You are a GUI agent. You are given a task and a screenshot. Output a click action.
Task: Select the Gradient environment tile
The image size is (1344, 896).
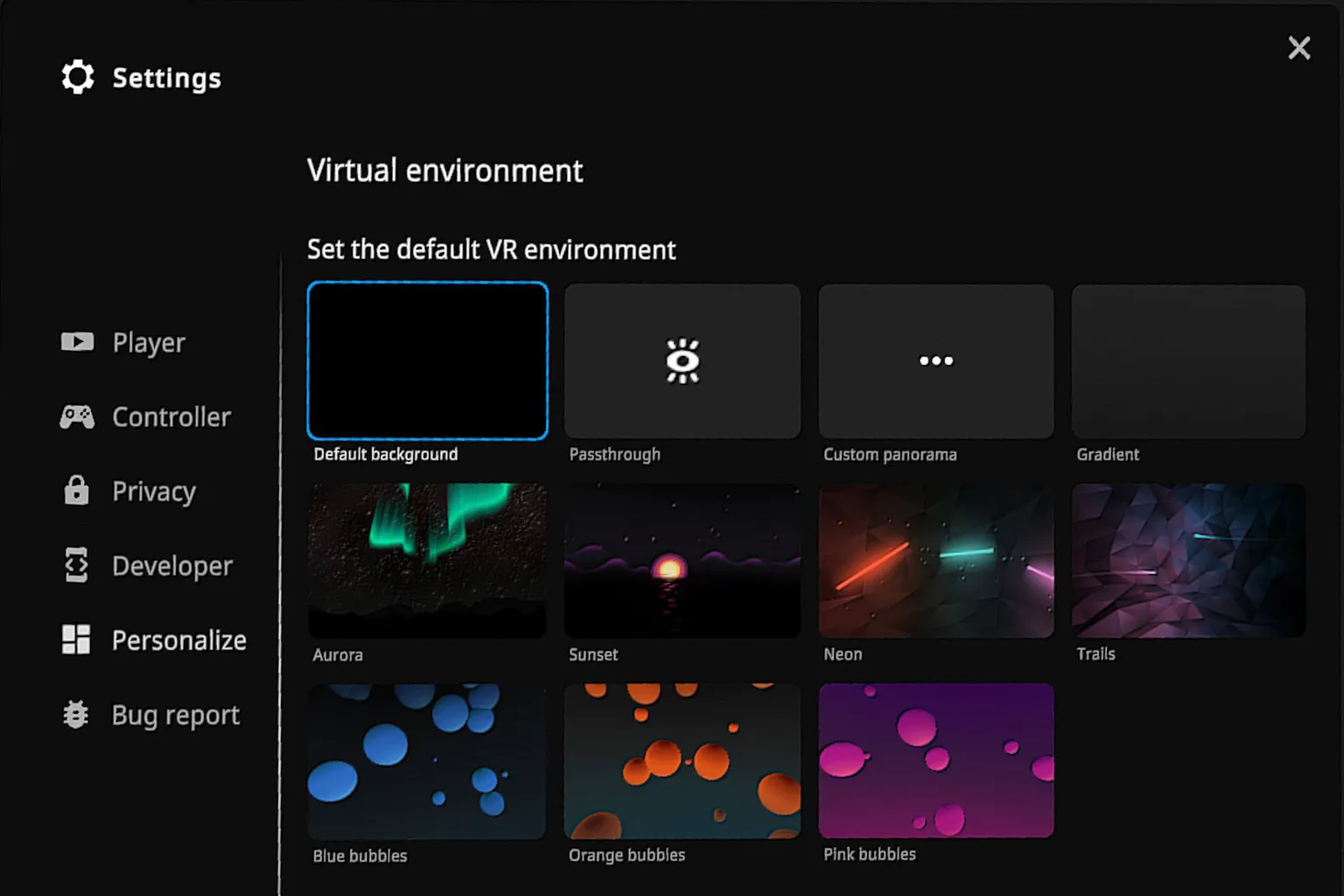[x=1188, y=360]
